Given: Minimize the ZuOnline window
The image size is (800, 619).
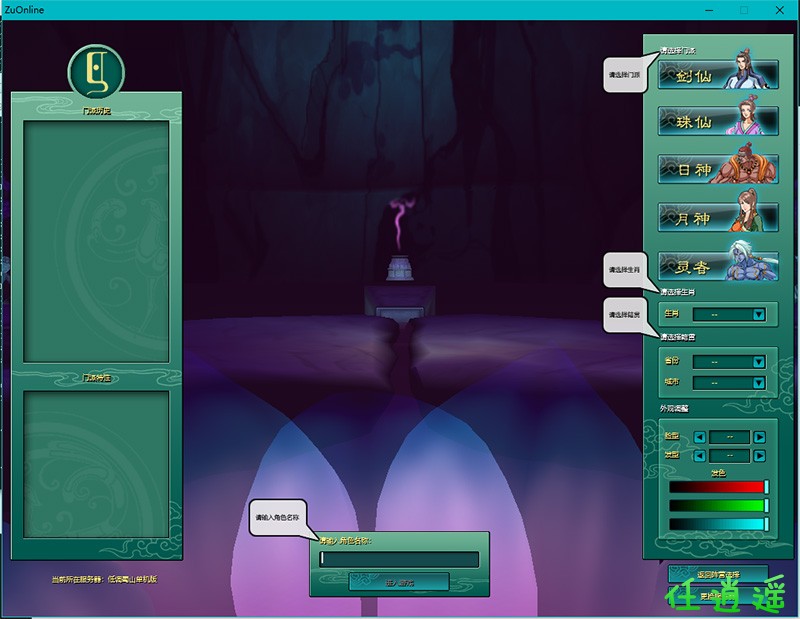Looking at the screenshot, I should point(709,10).
